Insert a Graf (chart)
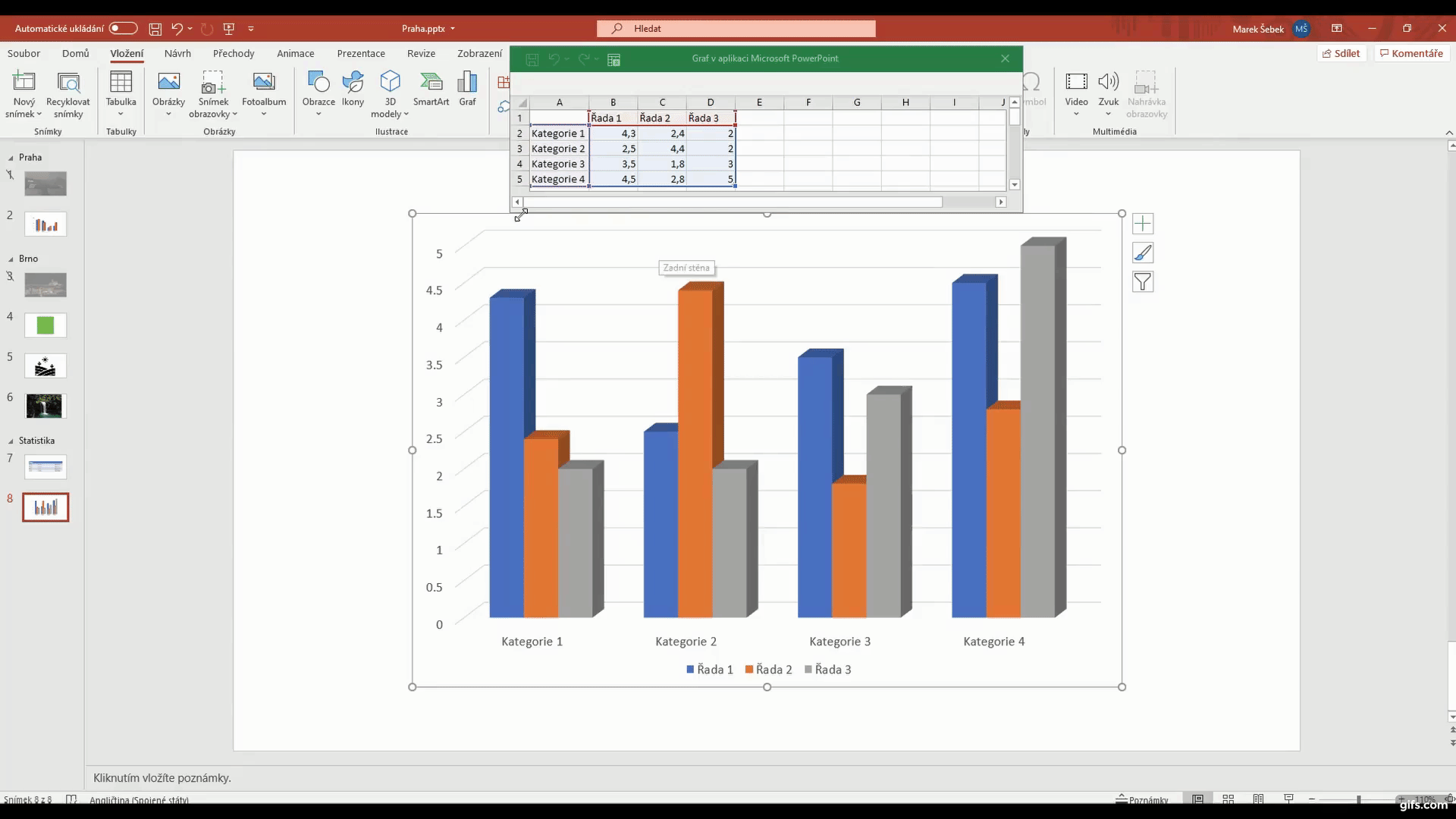The image size is (1456, 819). click(468, 89)
